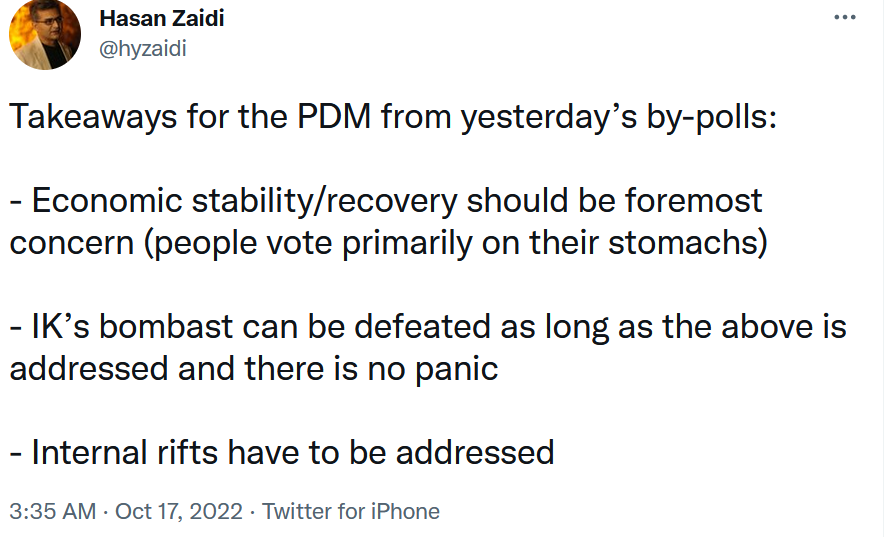Open Hasan Zaidi's profile picture
This screenshot has width=891, height=537.
(45, 35)
